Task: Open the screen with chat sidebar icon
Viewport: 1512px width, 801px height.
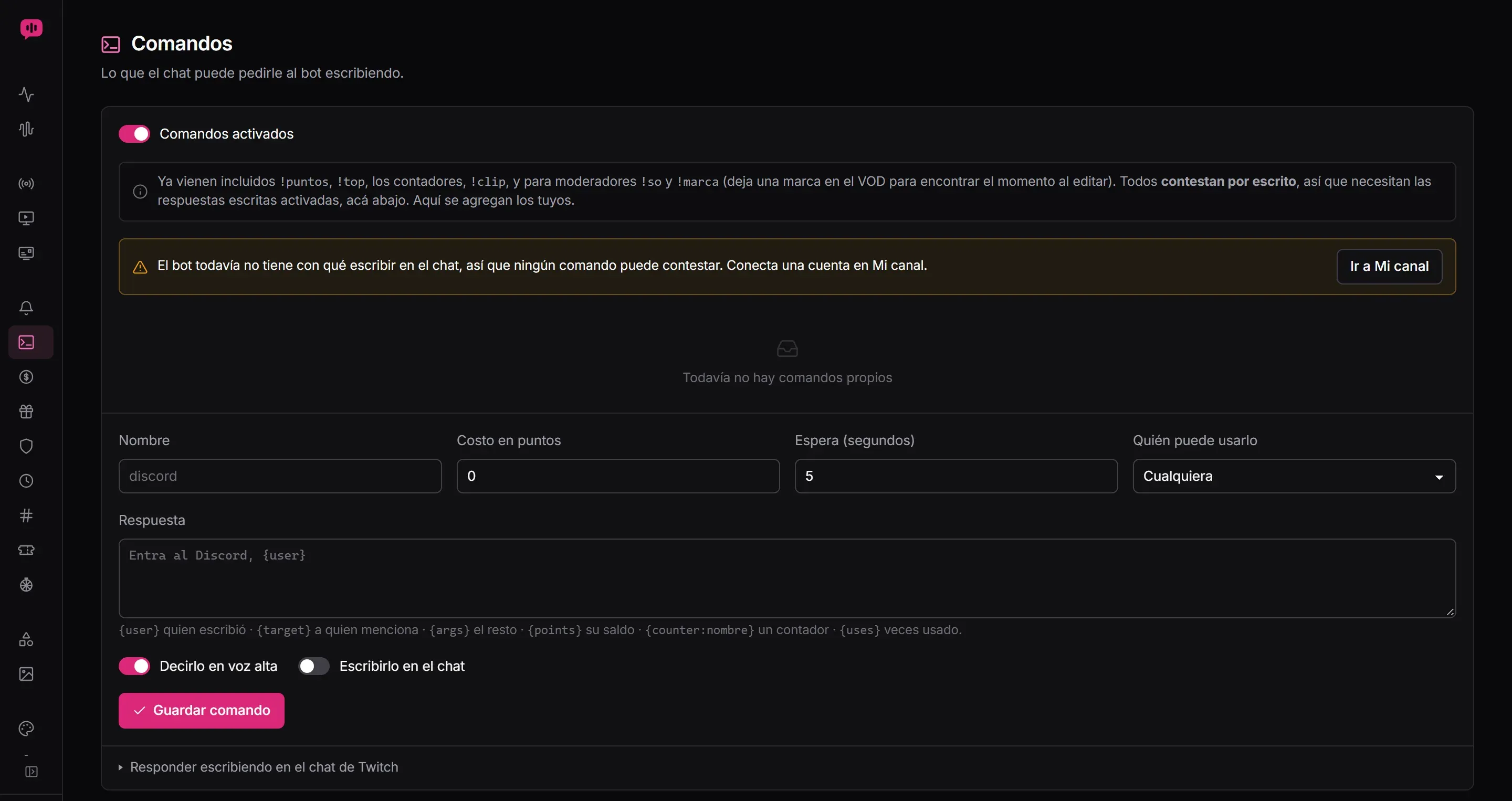Action: pos(26,253)
